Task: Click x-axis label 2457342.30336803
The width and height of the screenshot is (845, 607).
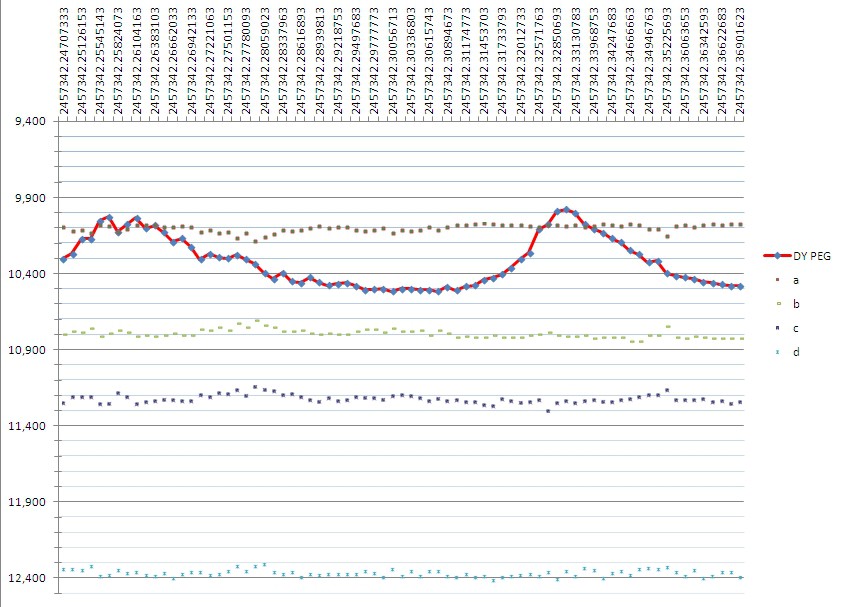Action: click(412, 61)
